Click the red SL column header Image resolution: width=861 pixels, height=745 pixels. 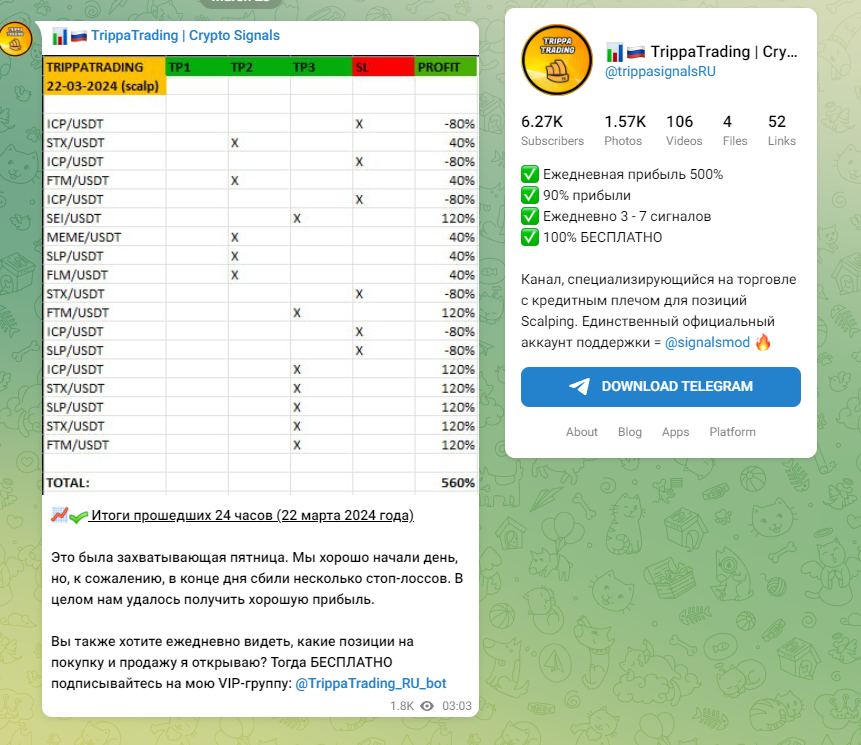[383, 67]
